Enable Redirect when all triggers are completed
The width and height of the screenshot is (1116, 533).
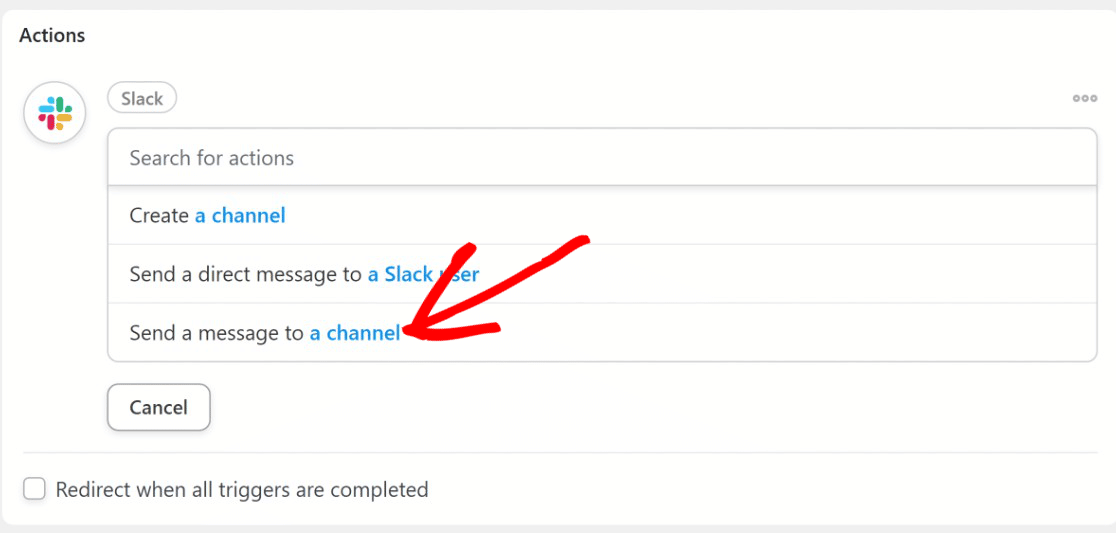tap(34, 489)
